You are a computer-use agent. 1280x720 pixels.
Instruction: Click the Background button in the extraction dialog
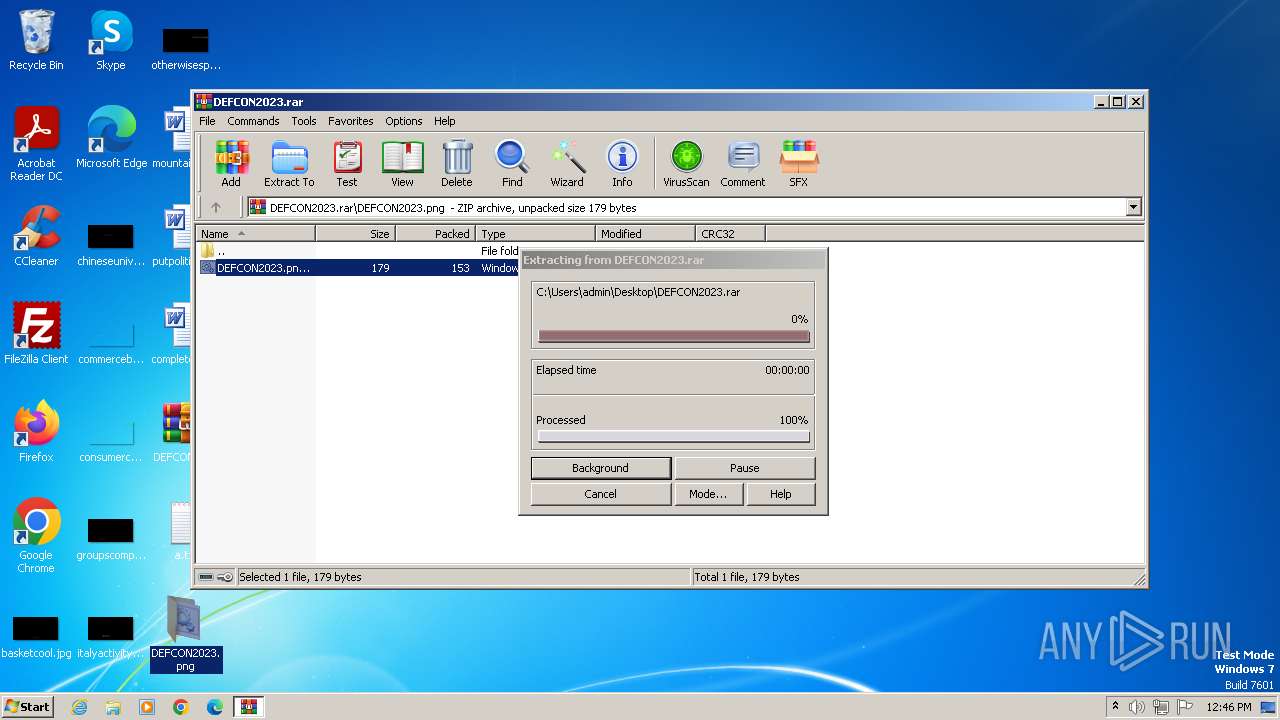(x=600, y=468)
